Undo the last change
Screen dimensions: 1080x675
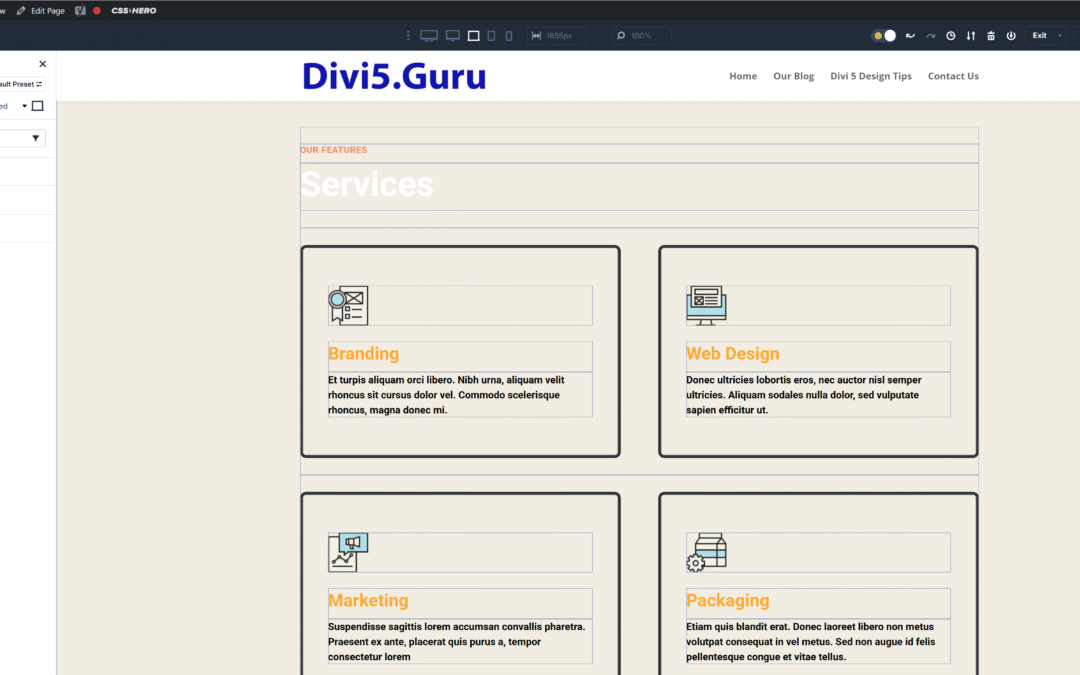point(911,36)
